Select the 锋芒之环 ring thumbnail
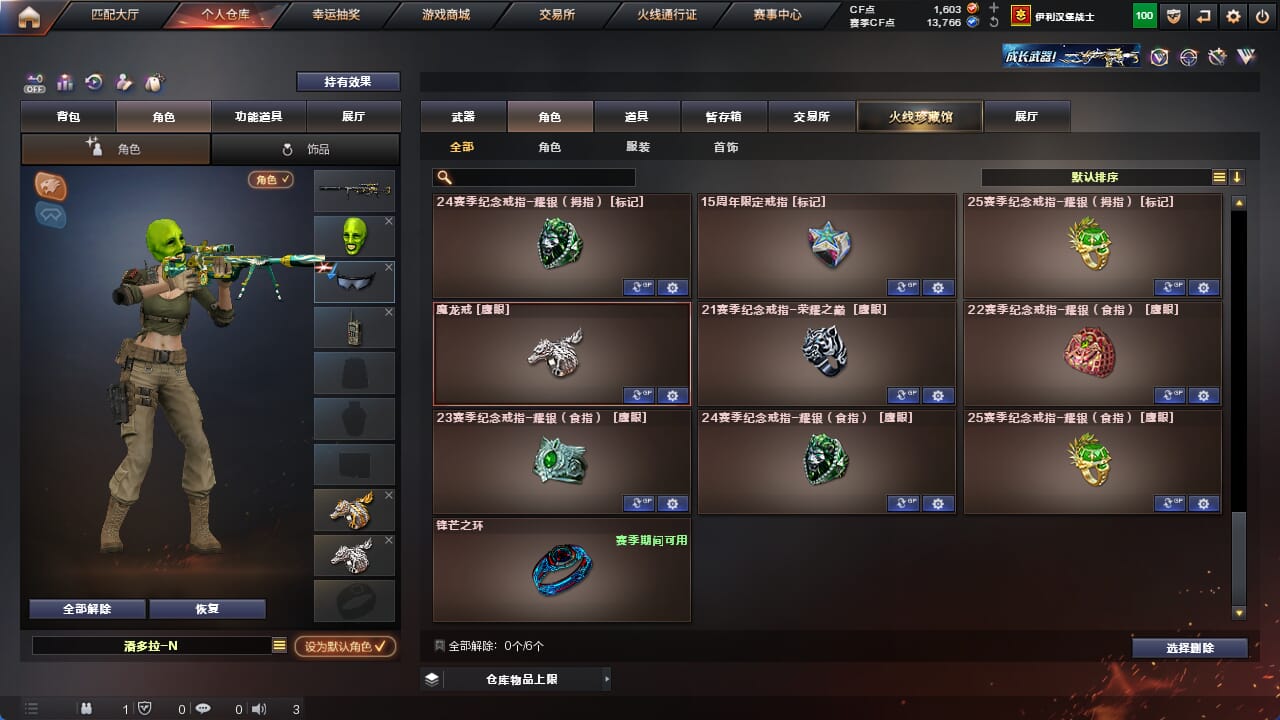1280x720 pixels. pyautogui.click(x=561, y=571)
